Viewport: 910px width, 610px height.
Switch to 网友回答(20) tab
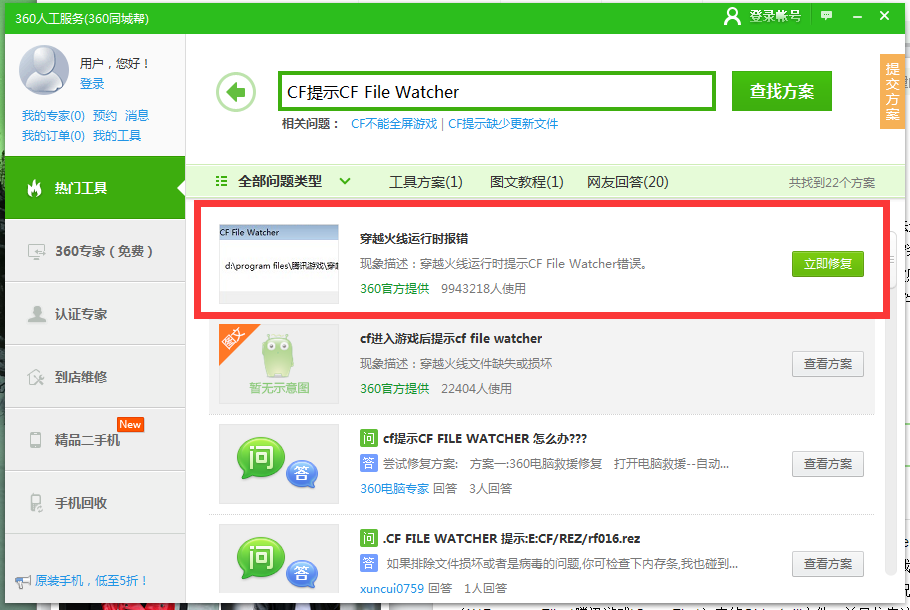click(x=627, y=182)
